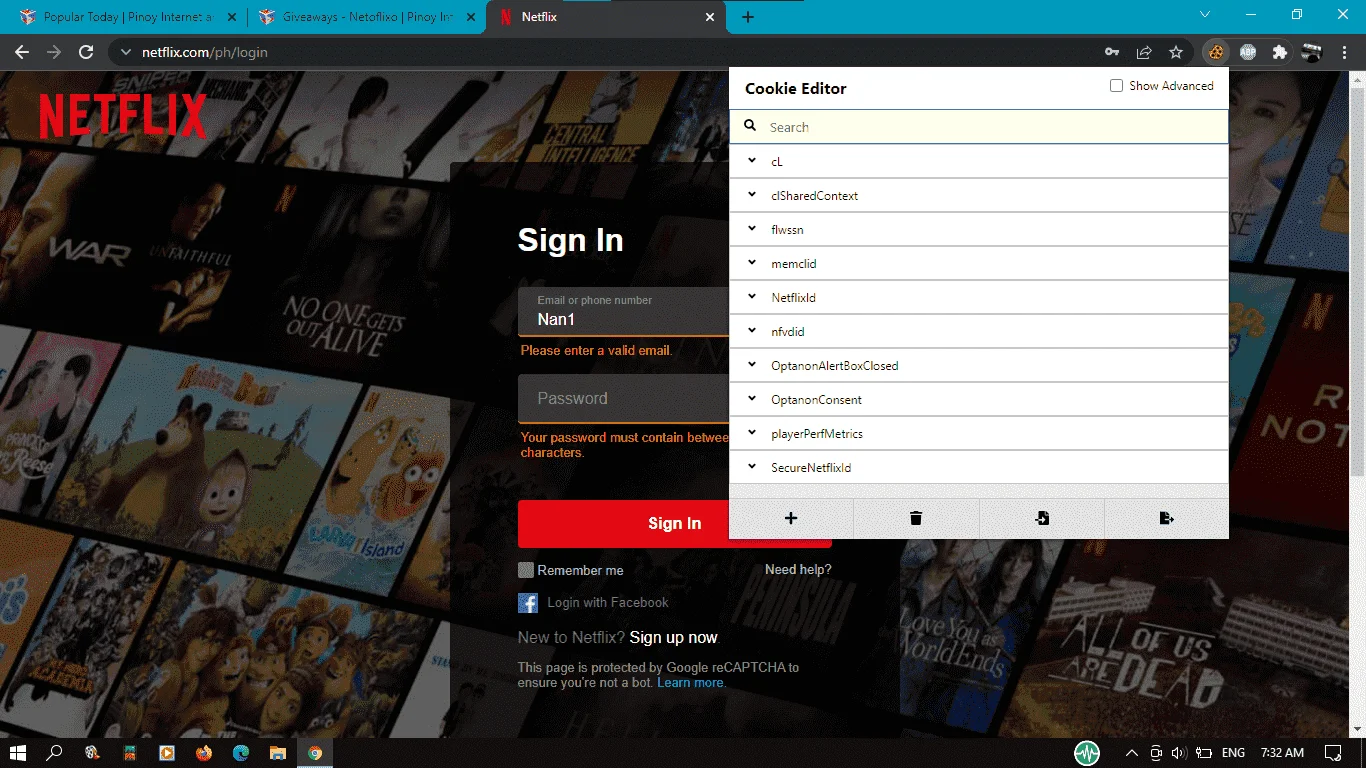The width and height of the screenshot is (1366, 768).
Task: Launch Firefox from the taskbar
Action: coord(203,752)
